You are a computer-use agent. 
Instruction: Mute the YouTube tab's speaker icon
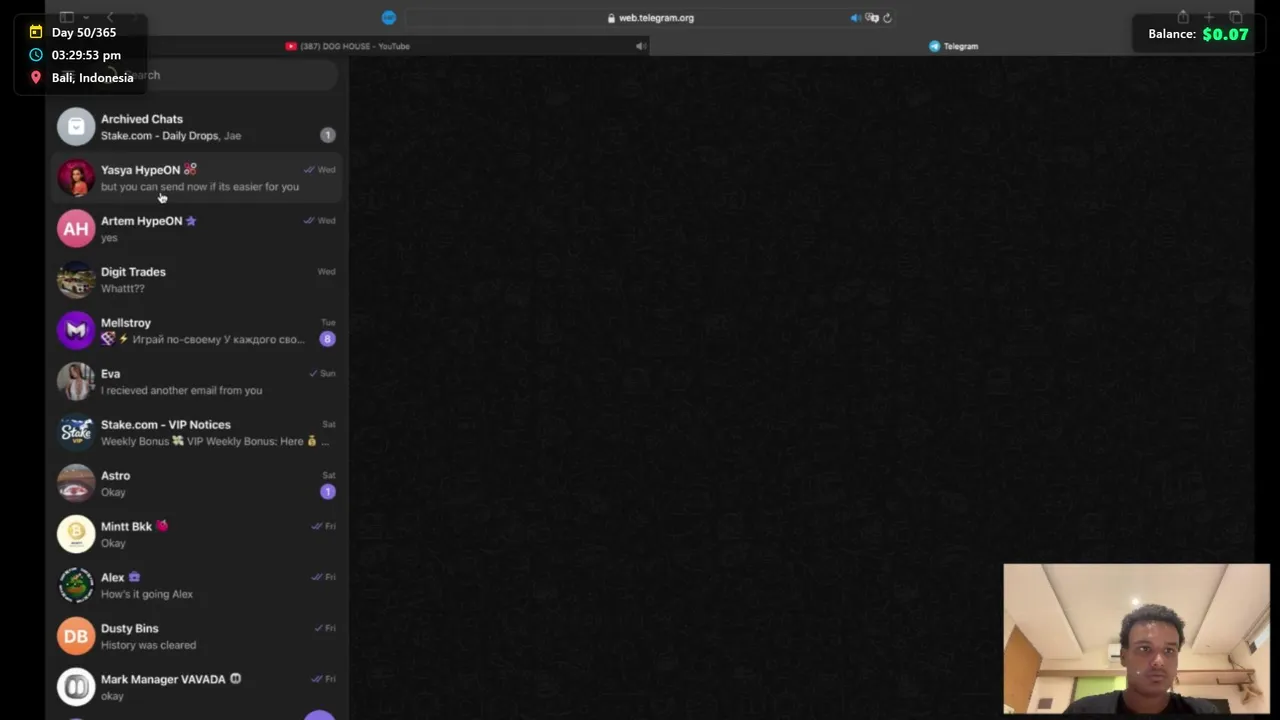pos(641,46)
